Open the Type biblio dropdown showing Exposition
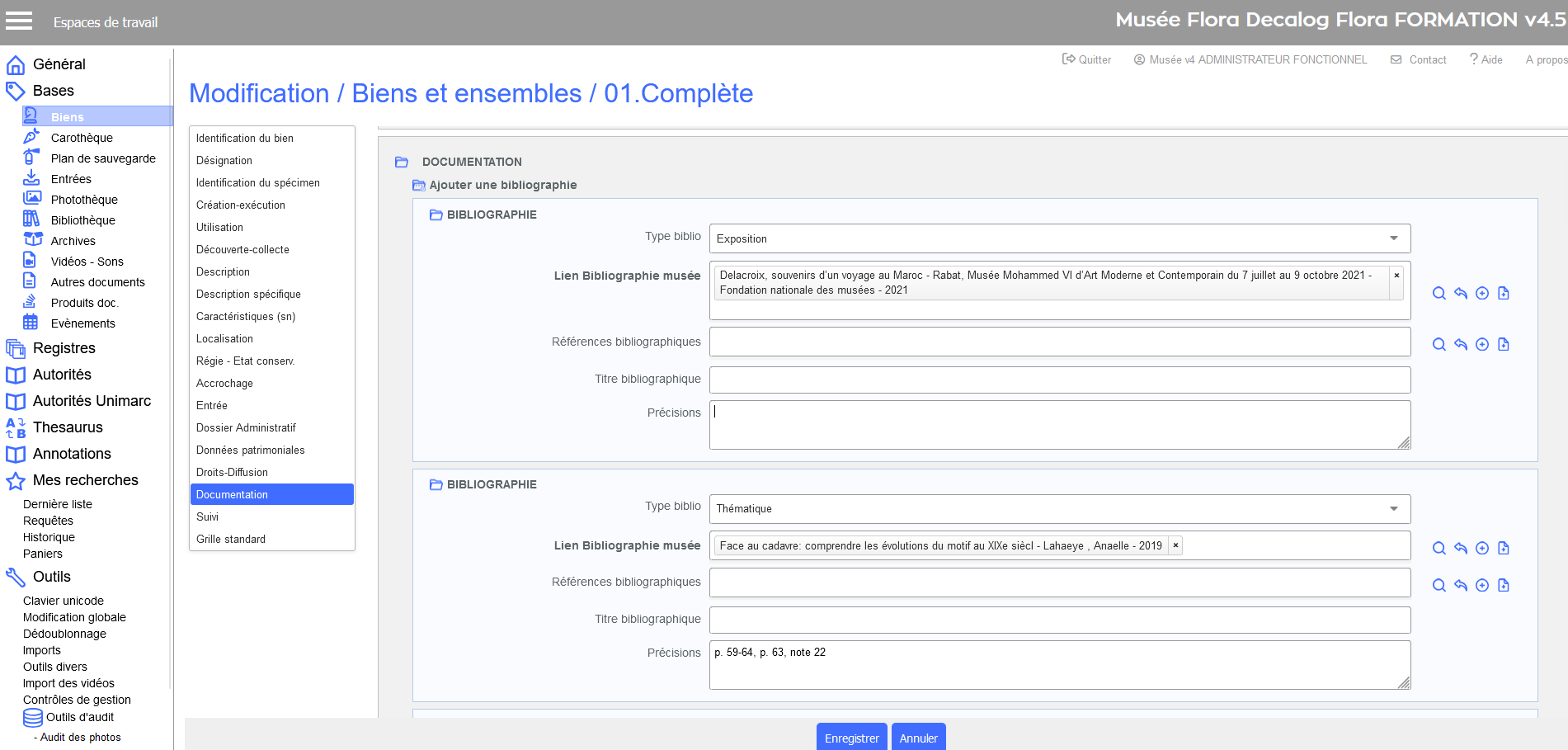Image resolution: width=1568 pixels, height=750 pixels. coord(1059,238)
